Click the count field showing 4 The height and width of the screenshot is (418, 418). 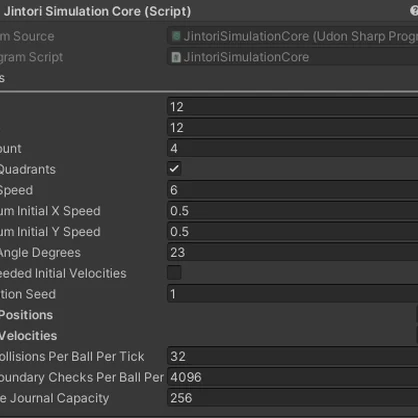292,148
